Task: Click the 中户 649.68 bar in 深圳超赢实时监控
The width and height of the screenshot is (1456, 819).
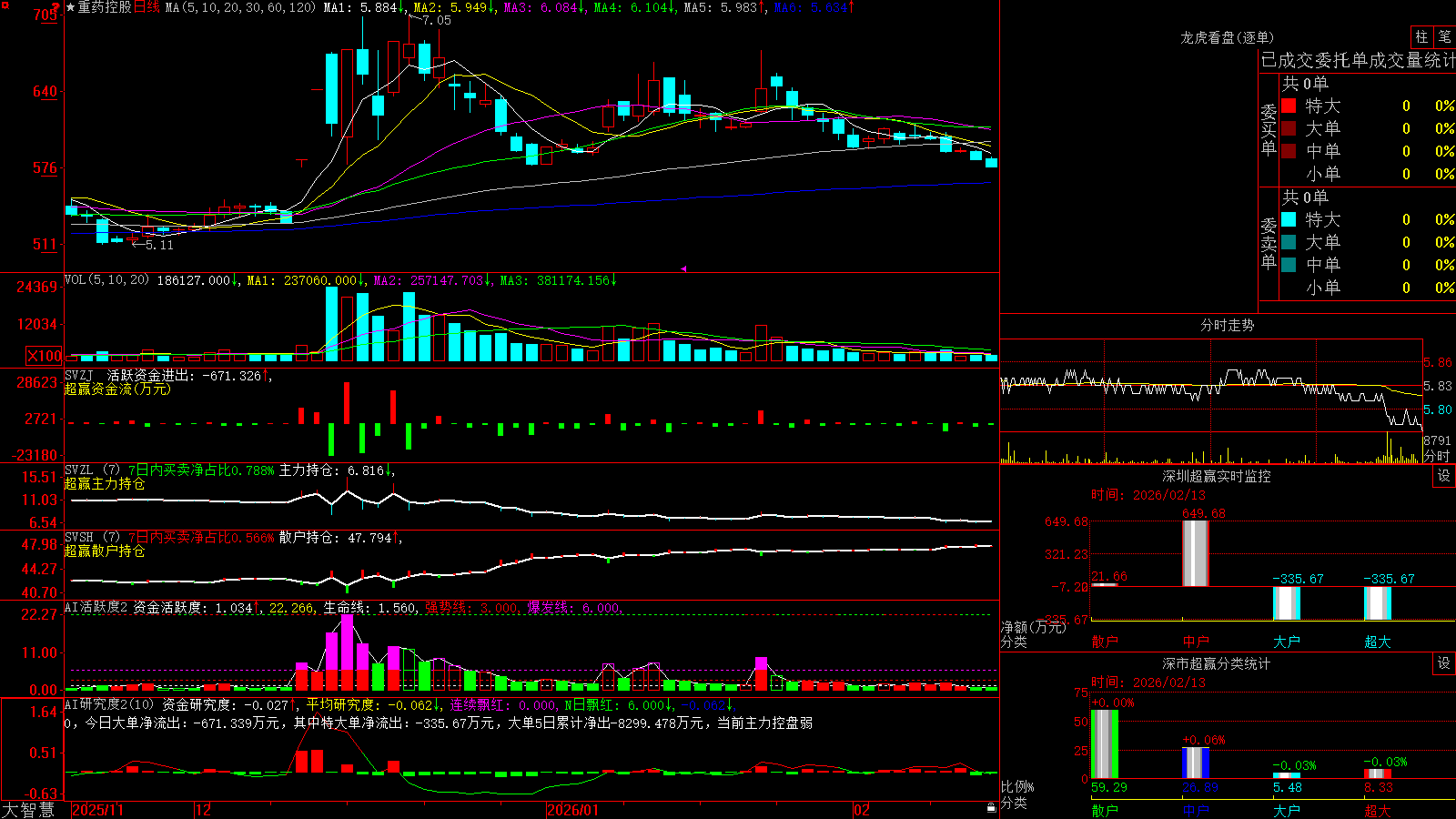Action: coord(1195,553)
